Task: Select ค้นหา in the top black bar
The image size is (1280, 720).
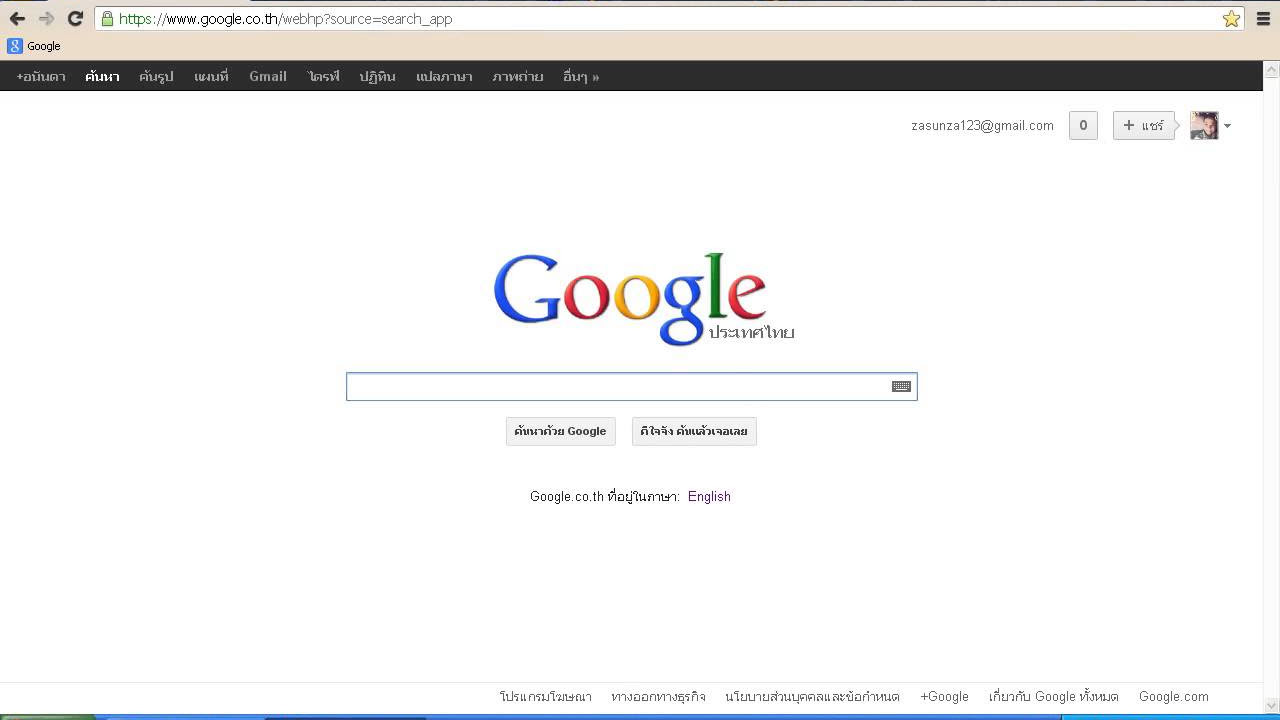Action: 102,76
